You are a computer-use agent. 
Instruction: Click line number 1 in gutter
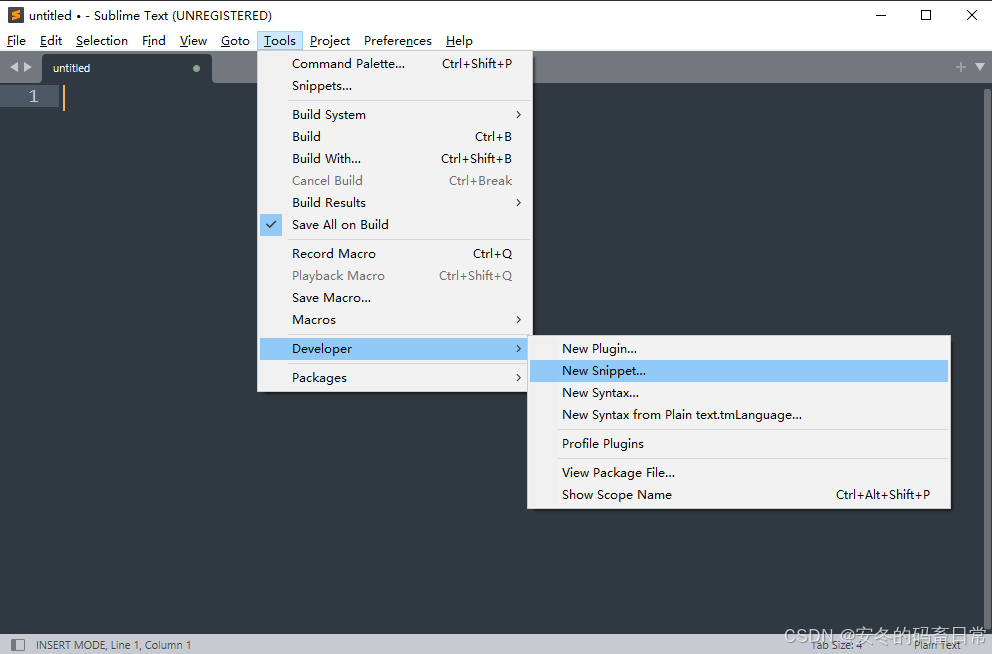[34, 96]
